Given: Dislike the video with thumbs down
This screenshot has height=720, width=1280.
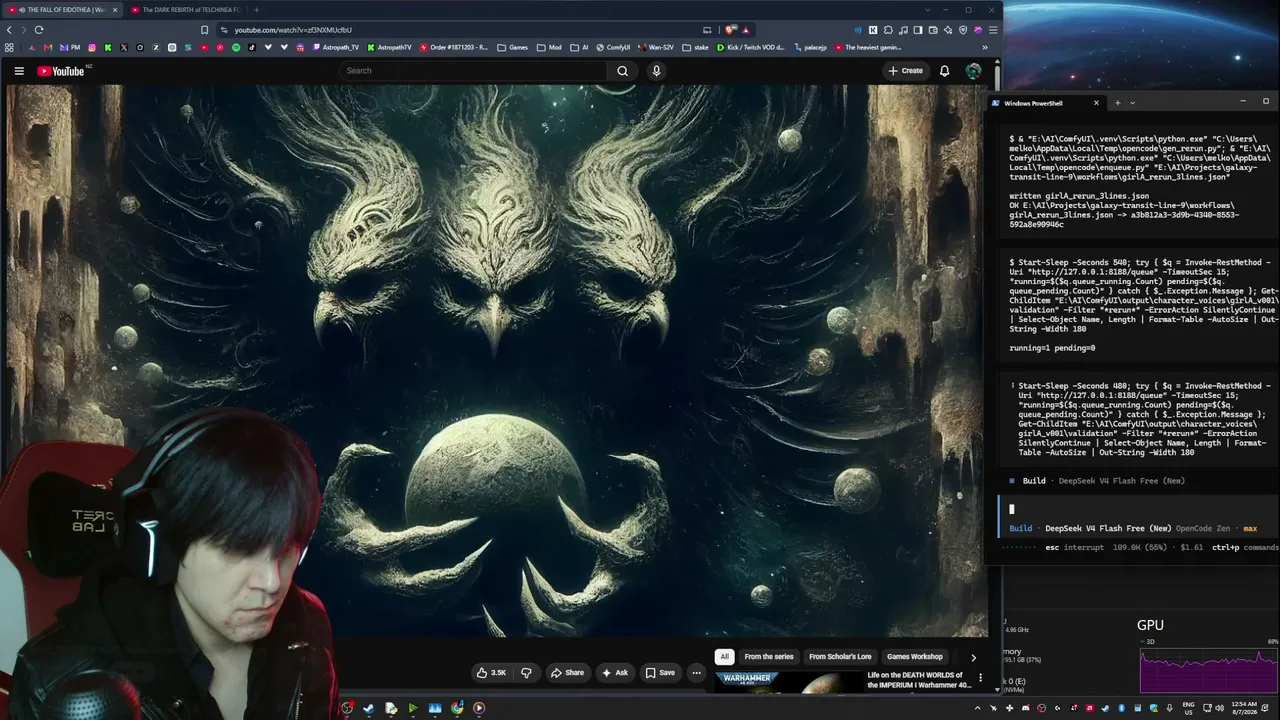Looking at the screenshot, I should [526, 673].
